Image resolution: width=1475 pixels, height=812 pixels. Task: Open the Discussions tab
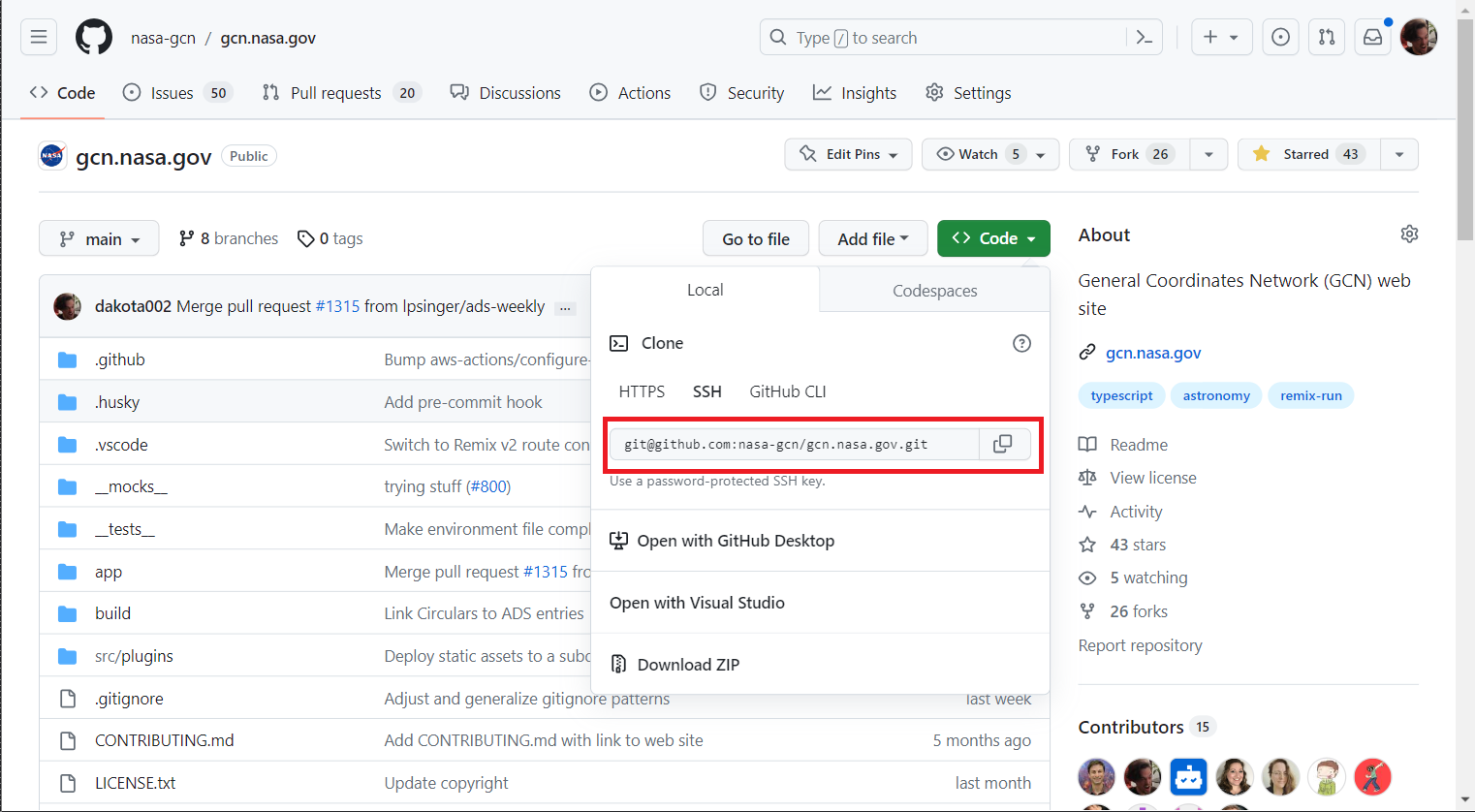pos(505,93)
